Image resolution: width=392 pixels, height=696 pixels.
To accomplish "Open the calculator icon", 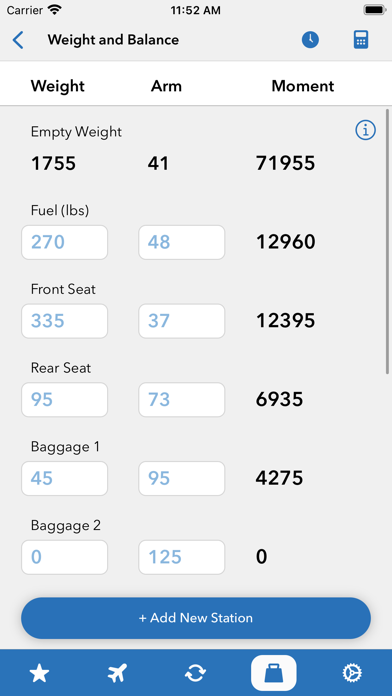I will coord(361,40).
